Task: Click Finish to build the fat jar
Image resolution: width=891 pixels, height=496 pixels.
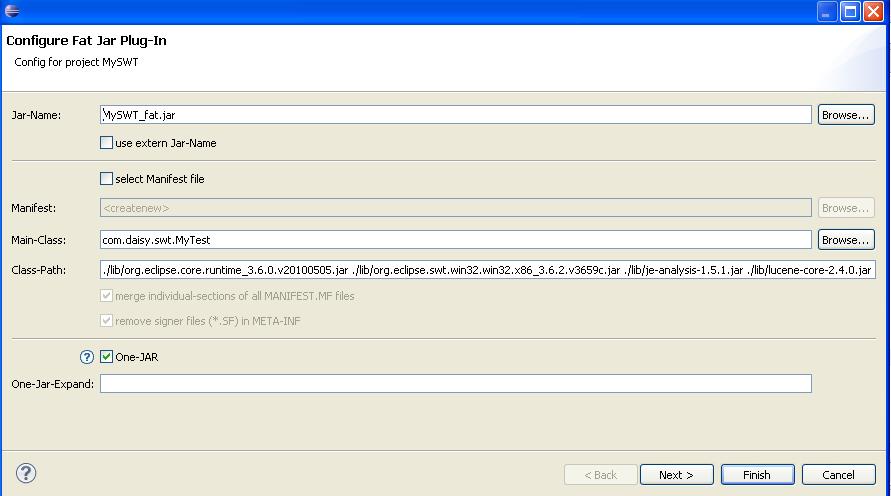Action: 757,475
